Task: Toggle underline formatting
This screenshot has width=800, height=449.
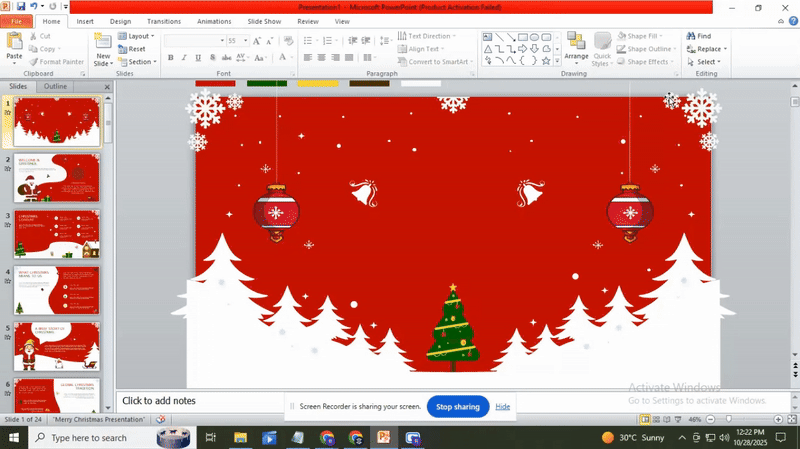Action: coord(198,58)
